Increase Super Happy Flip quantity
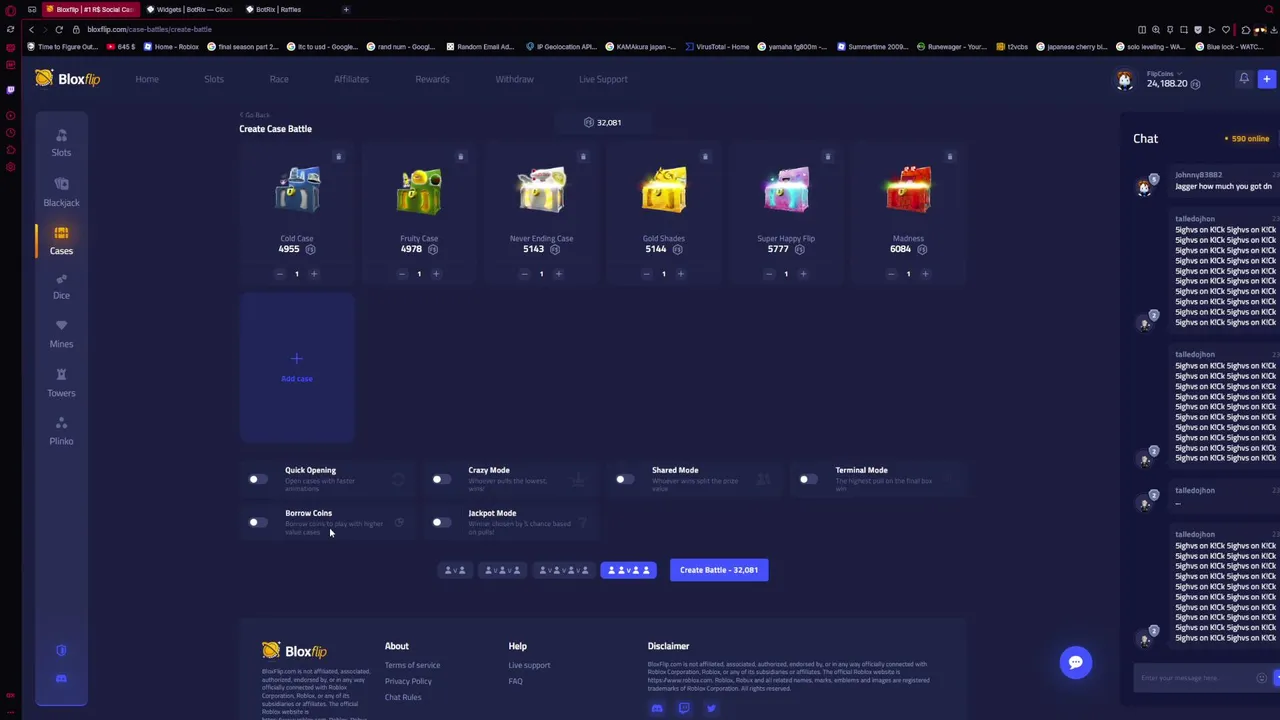The image size is (1280, 720). click(x=803, y=274)
